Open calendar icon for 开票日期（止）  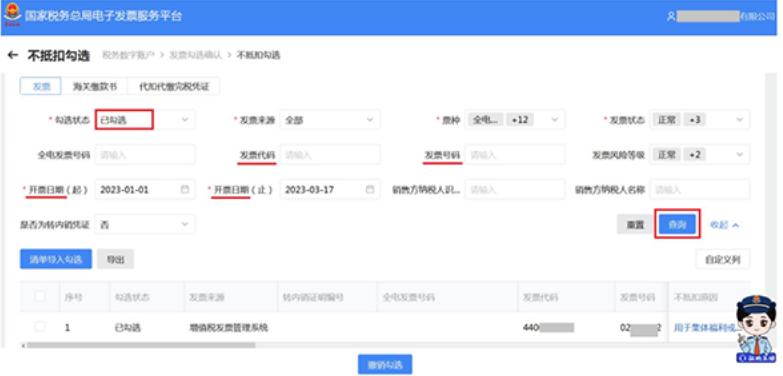coord(370,190)
